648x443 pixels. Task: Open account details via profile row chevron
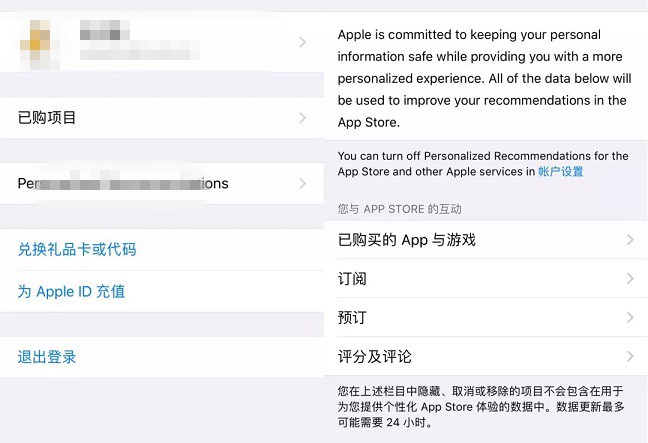pos(303,42)
